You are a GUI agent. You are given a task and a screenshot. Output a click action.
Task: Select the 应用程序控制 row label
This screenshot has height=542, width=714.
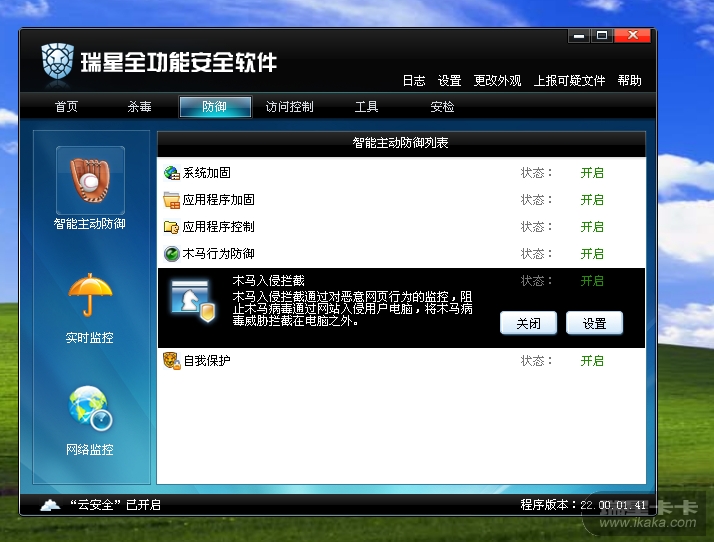[219, 227]
